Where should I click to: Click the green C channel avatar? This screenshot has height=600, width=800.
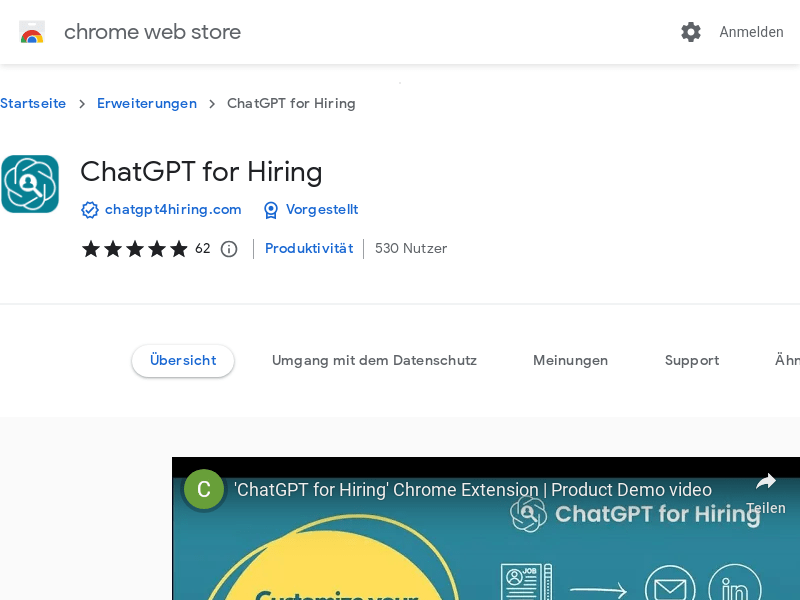[204, 489]
